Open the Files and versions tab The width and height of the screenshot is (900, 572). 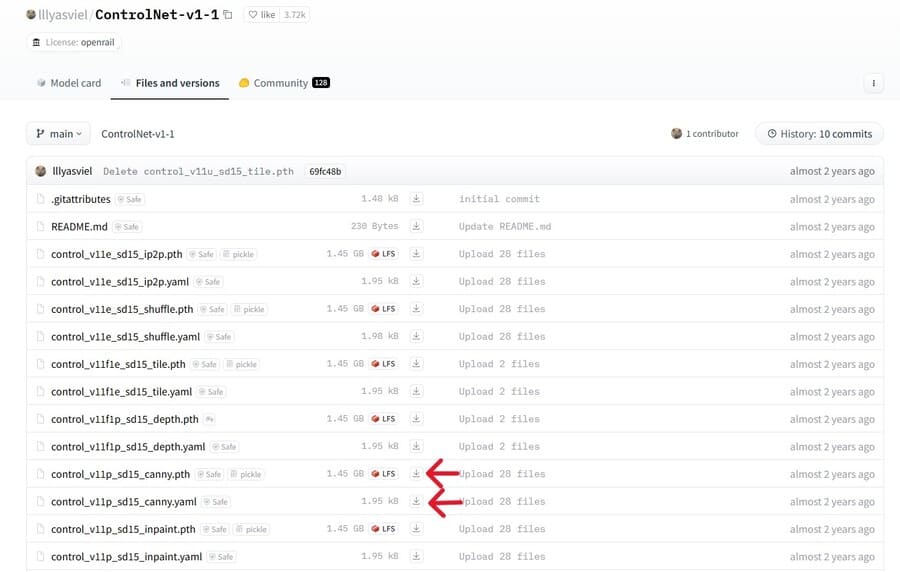[x=170, y=83]
